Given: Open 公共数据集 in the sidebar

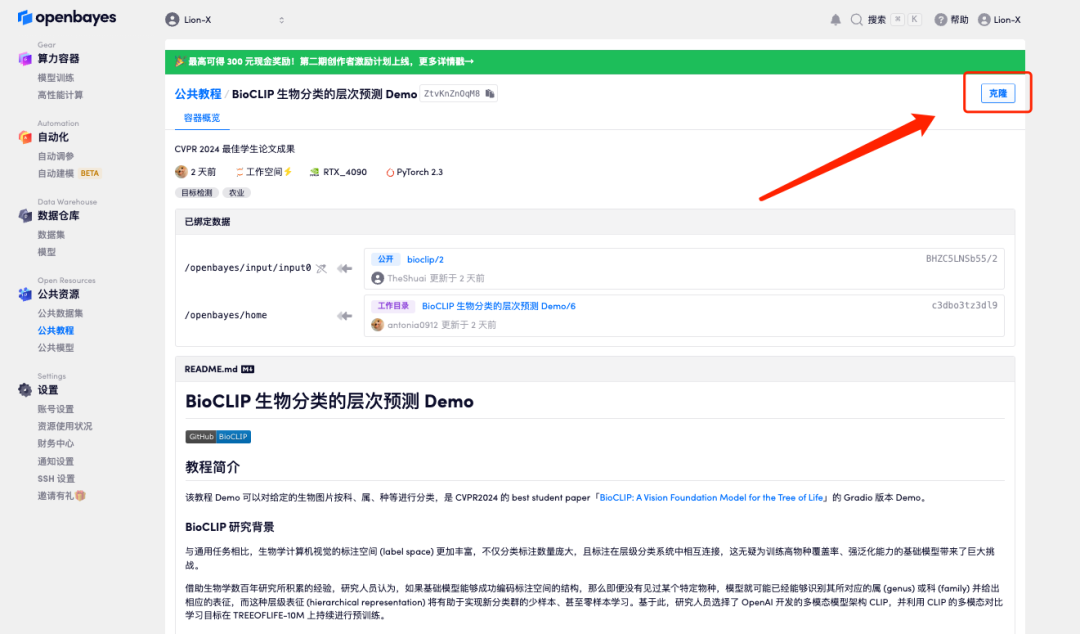Looking at the screenshot, I should [x=61, y=314].
